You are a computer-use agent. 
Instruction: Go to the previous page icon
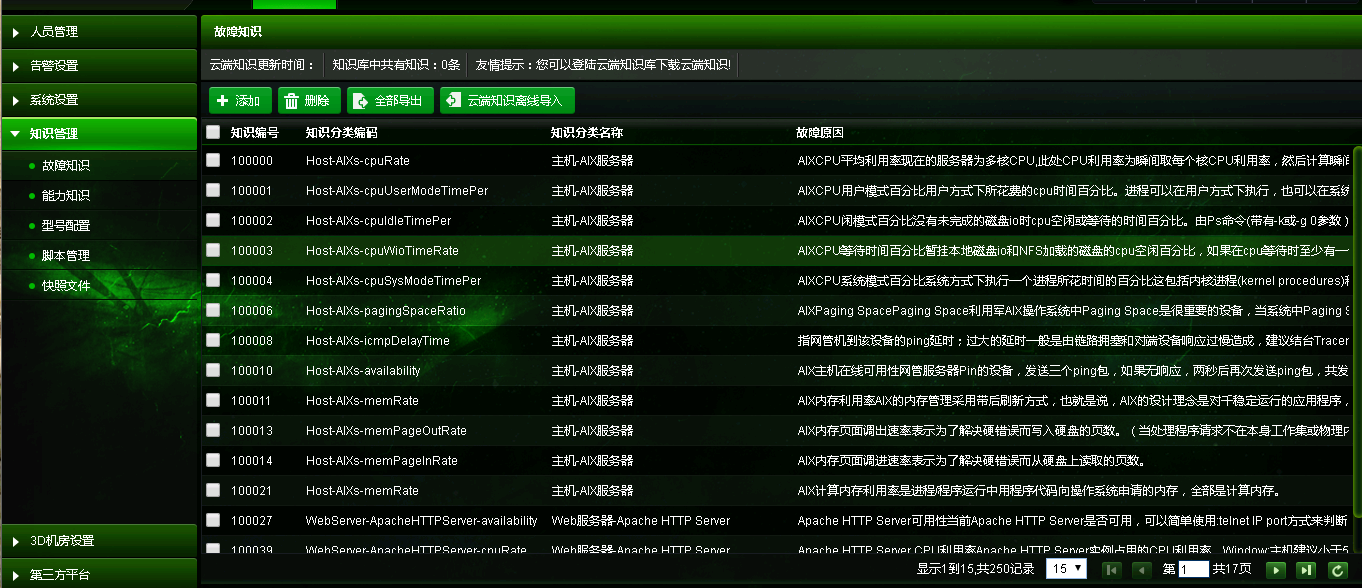[x=1141, y=570]
